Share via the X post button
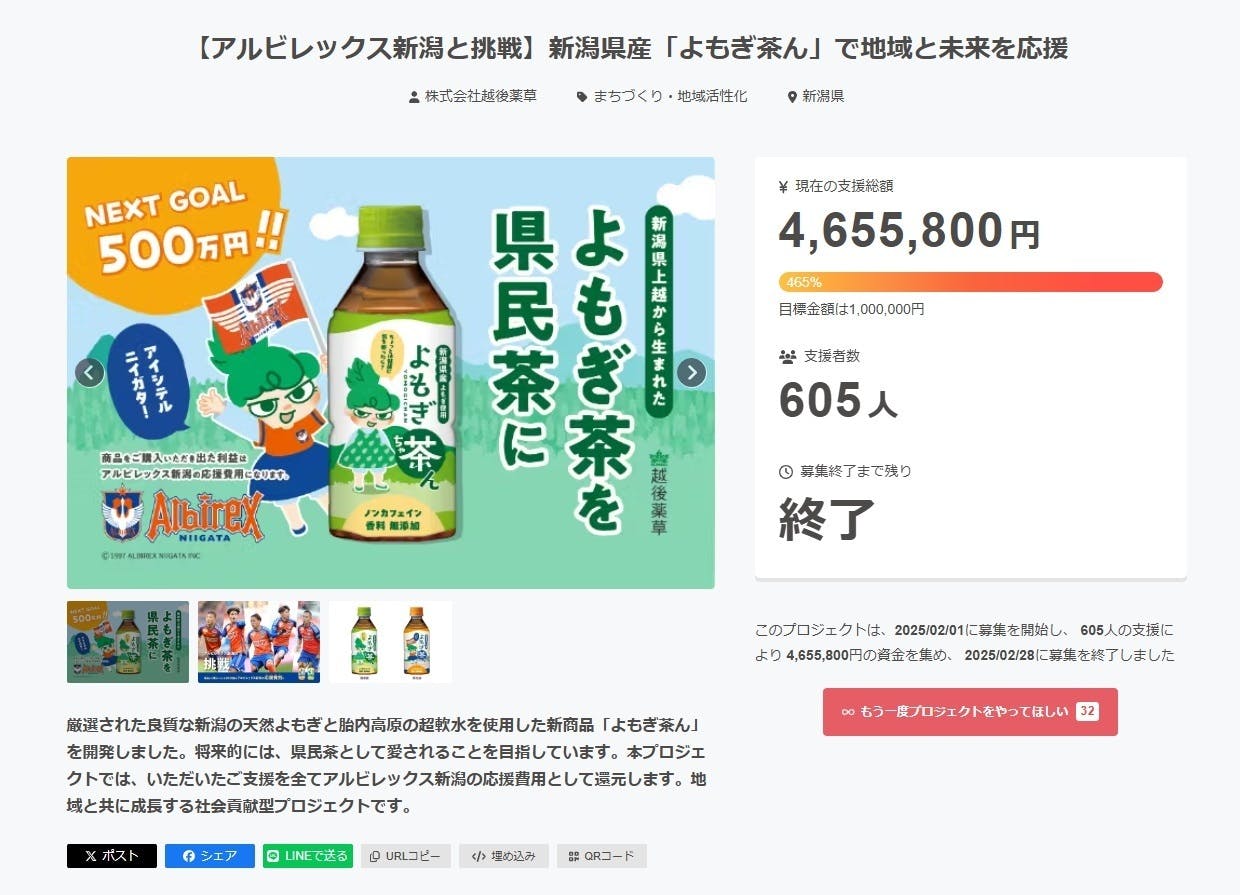This screenshot has height=895, width=1240. (x=112, y=856)
